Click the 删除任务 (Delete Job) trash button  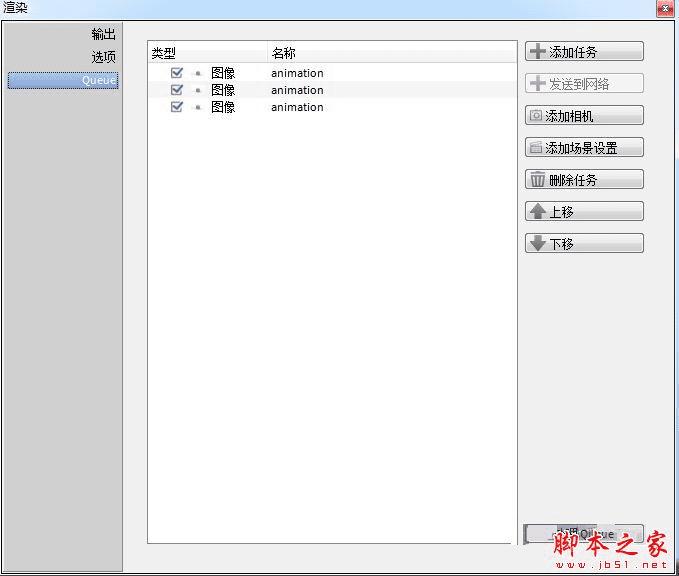[584, 180]
